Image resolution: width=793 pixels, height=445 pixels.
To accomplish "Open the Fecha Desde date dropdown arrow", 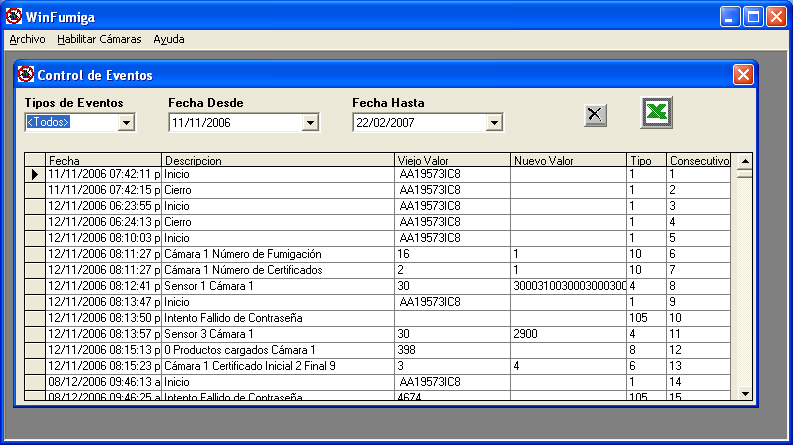I will click(x=310, y=122).
